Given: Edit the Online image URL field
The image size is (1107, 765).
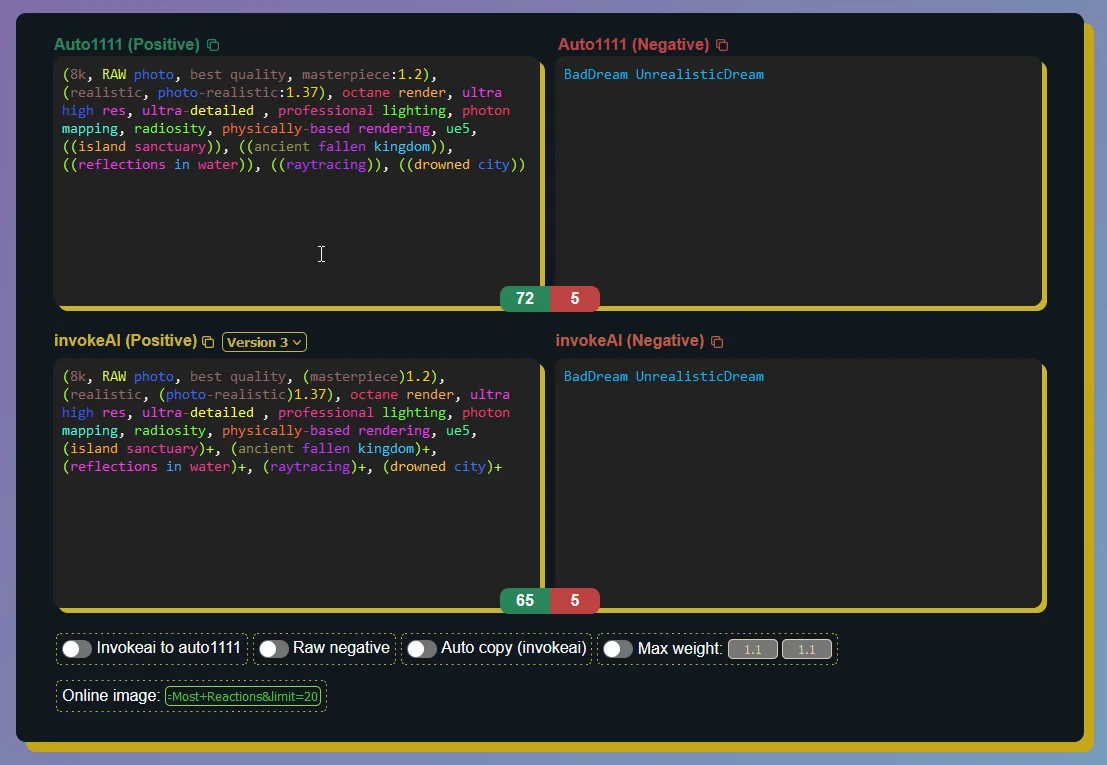Looking at the screenshot, I should (x=243, y=697).
